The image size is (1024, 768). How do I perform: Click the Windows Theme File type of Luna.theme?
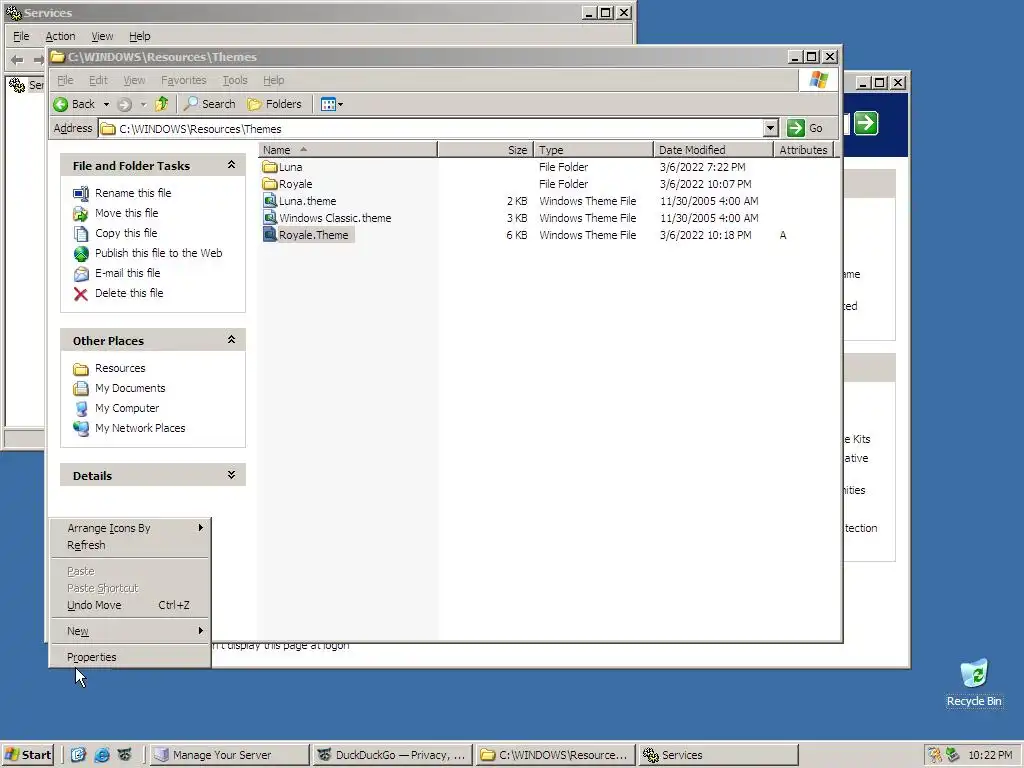(x=587, y=201)
